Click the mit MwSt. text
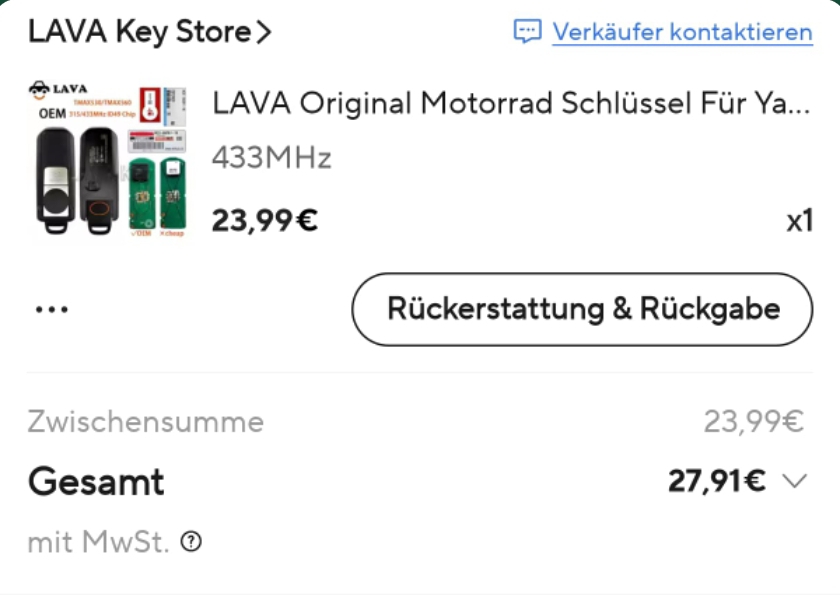The image size is (840, 595). 99,543
